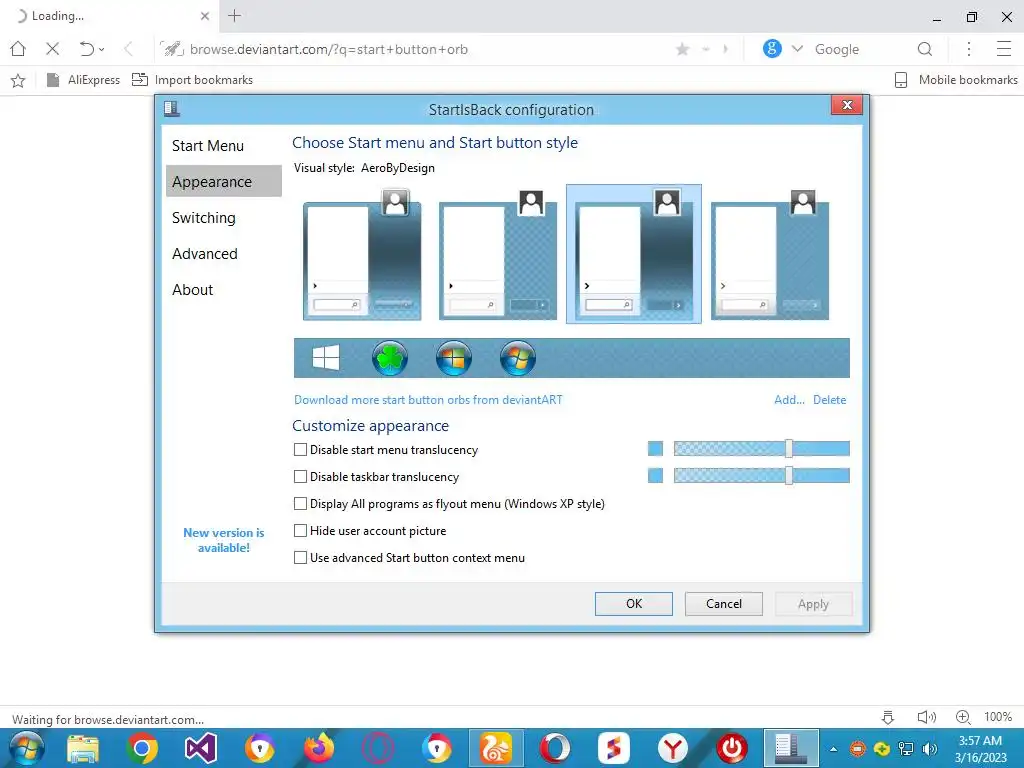1024x768 pixels.
Task: Select the fourth start menu style thumbnail
Action: pyautogui.click(x=769, y=254)
